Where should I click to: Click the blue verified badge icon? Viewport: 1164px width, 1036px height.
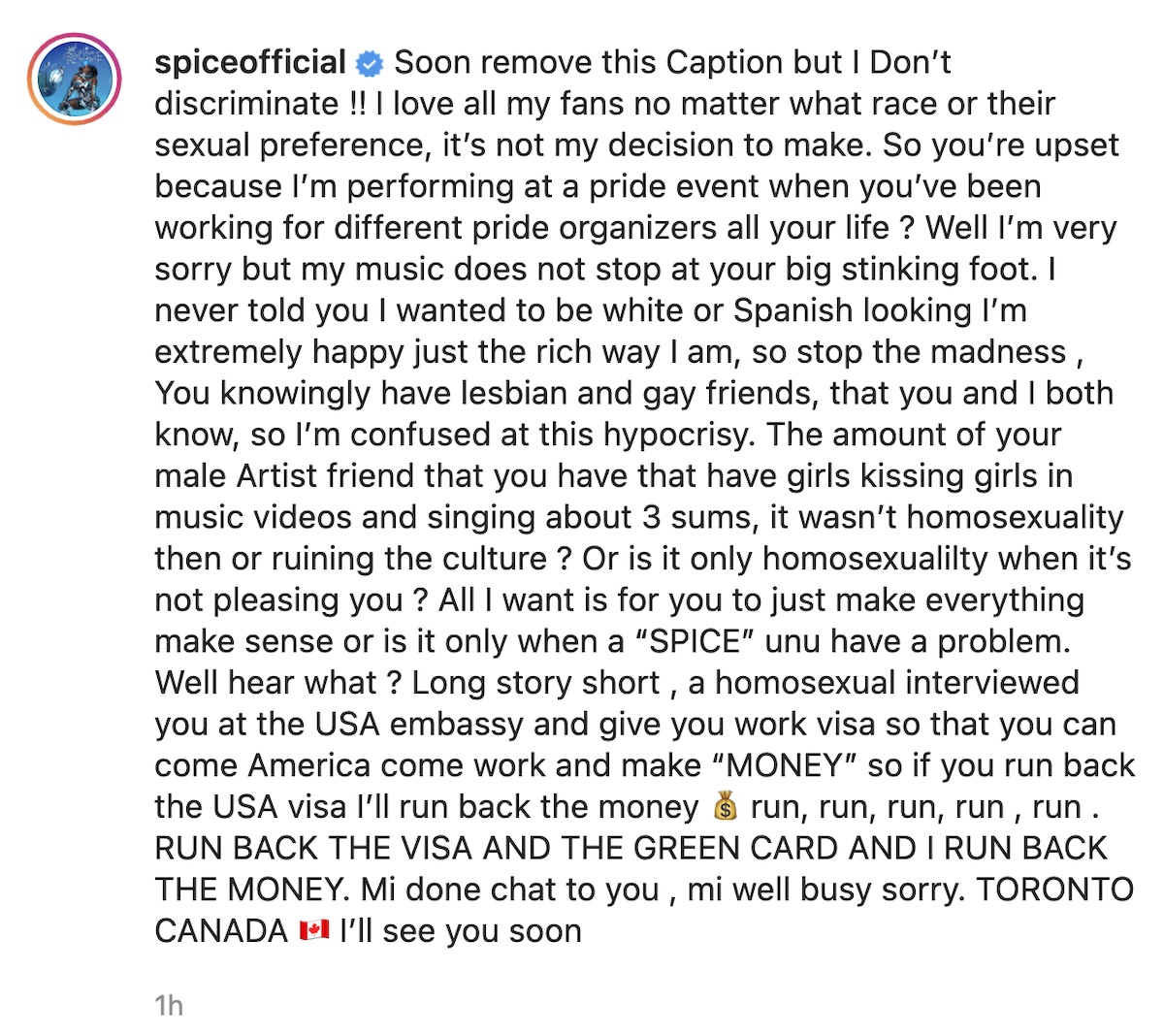[371, 64]
